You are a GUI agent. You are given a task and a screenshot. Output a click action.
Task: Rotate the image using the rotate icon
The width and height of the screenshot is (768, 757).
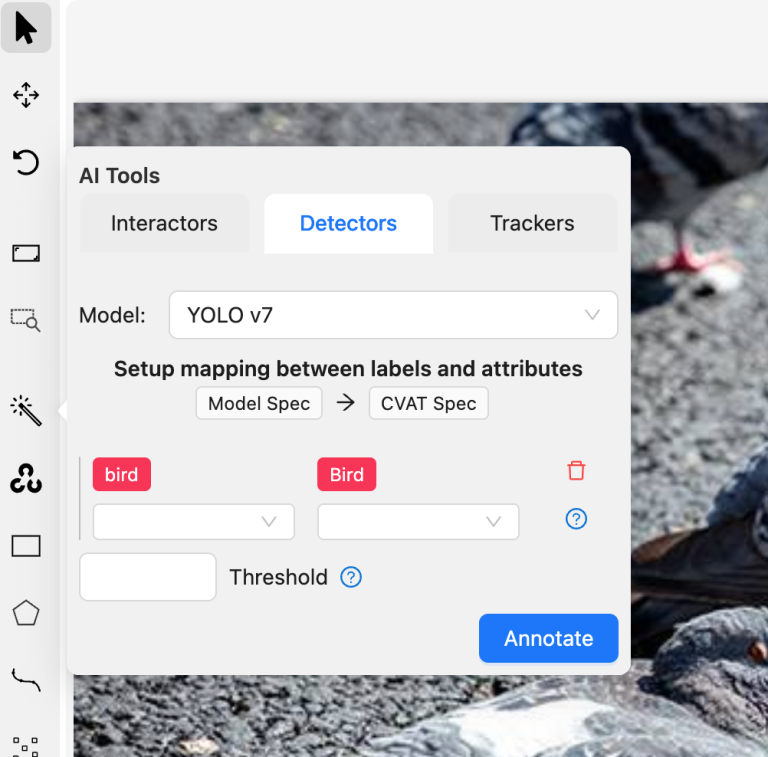click(x=26, y=162)
